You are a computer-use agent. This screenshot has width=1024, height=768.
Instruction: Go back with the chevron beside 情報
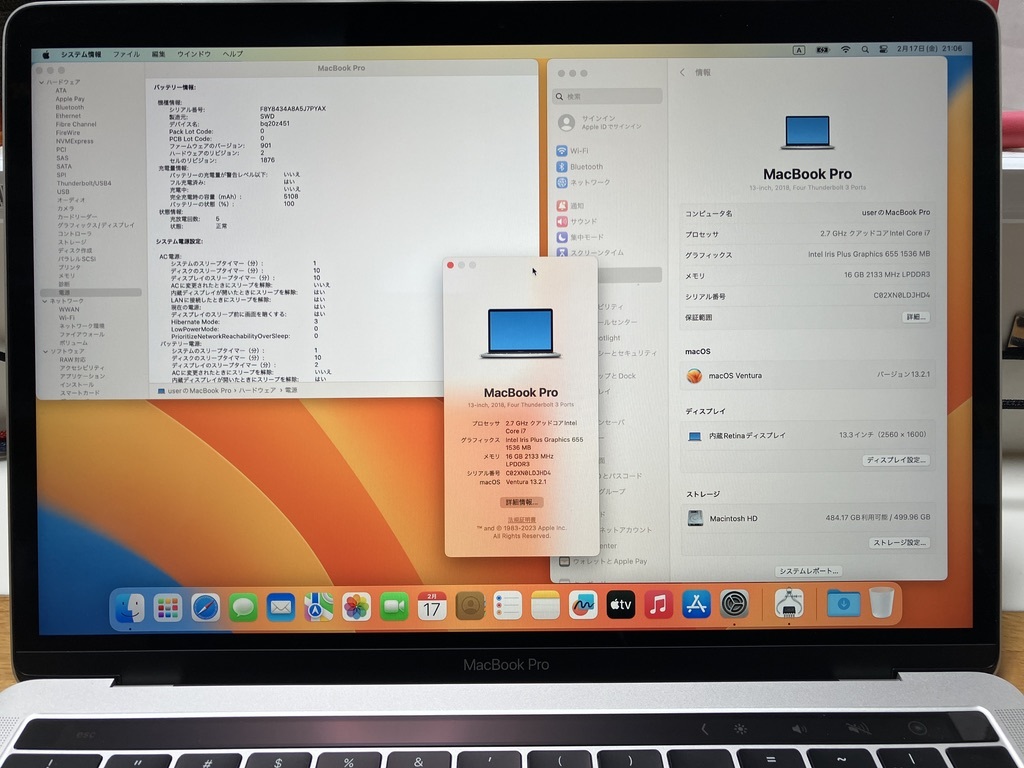[x=682, y=72]
